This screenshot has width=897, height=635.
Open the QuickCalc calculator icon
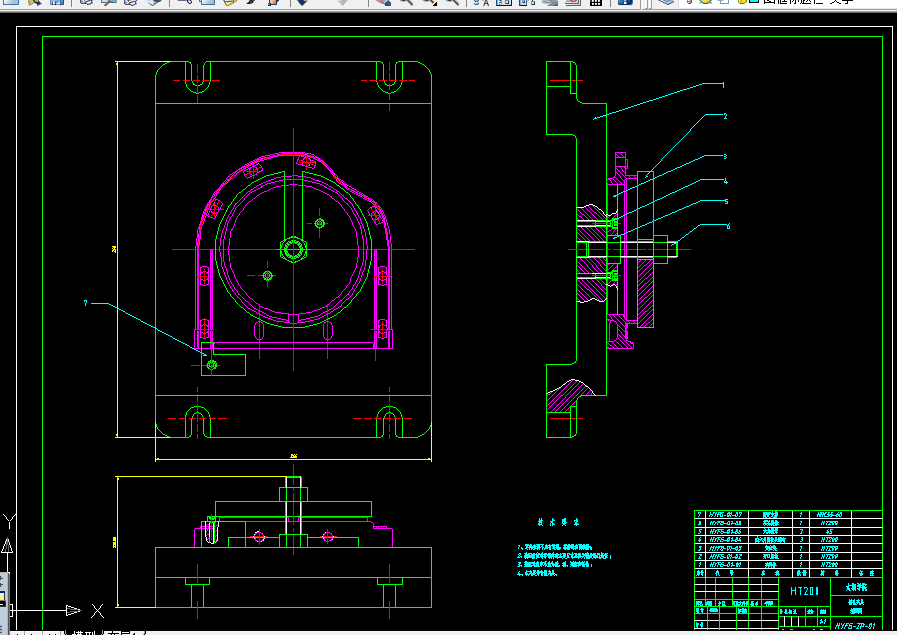click(596, 2)
